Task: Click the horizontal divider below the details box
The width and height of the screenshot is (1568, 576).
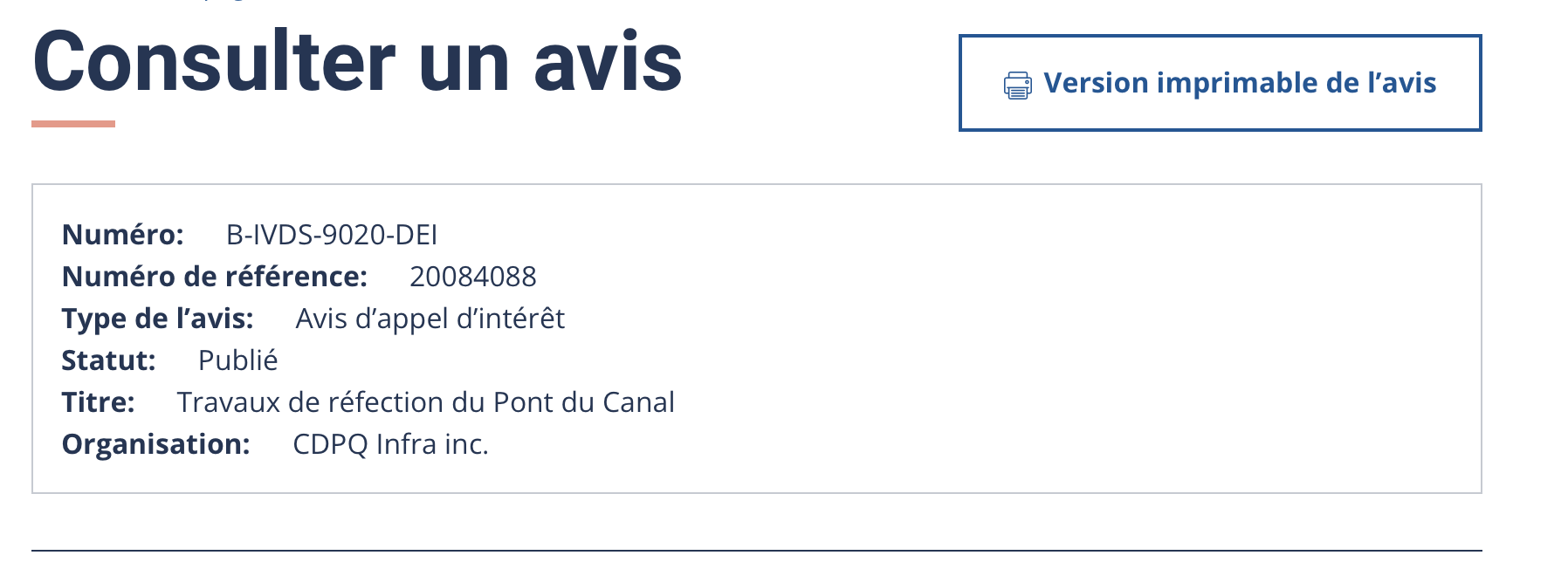Action: (x=756, y=551)
